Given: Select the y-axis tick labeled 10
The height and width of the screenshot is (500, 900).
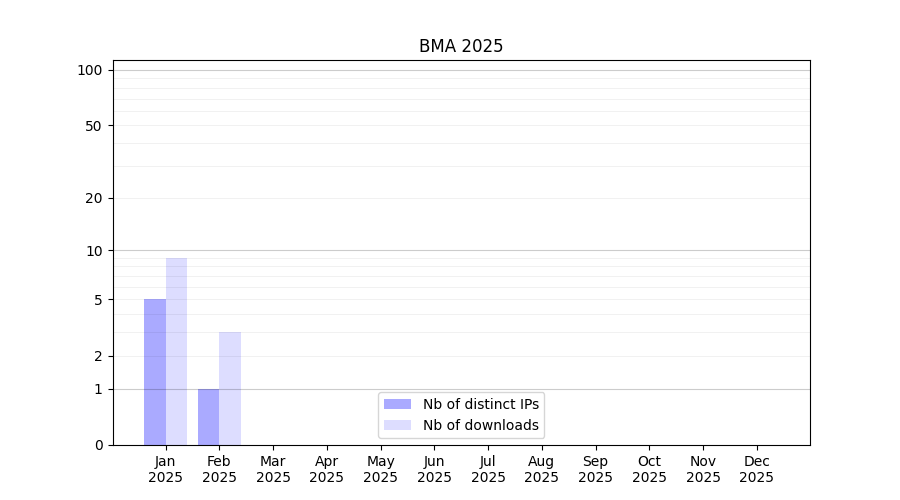Looking at the screenshot, I should [93, 251].
